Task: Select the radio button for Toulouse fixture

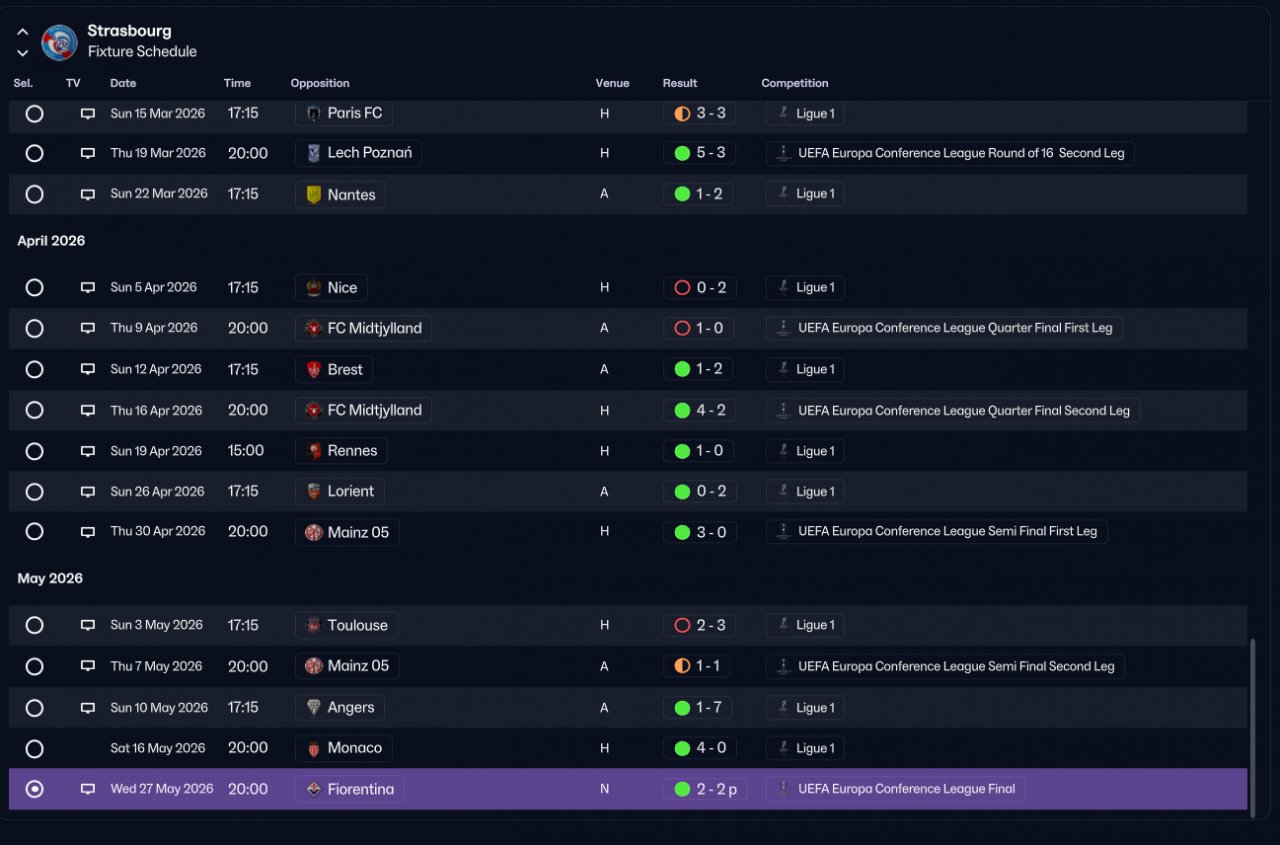Action: coord(35,625)
